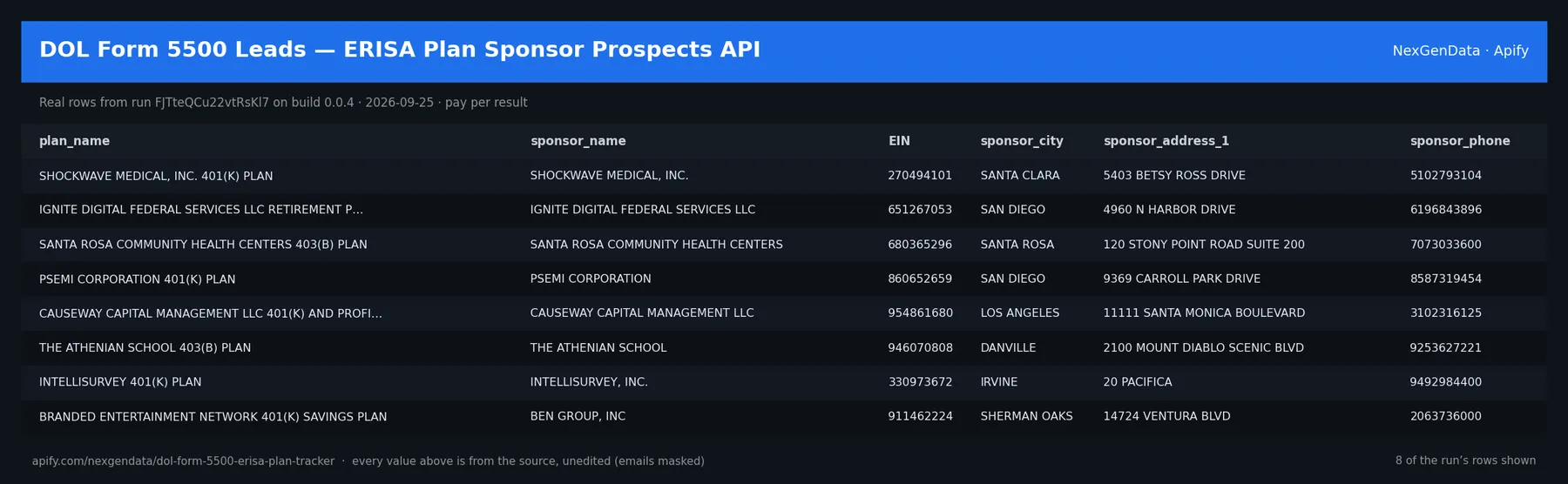Viewport: 1568px width, 484px height.
Task: Select EIN value 651267053
Action: [920, 210]
